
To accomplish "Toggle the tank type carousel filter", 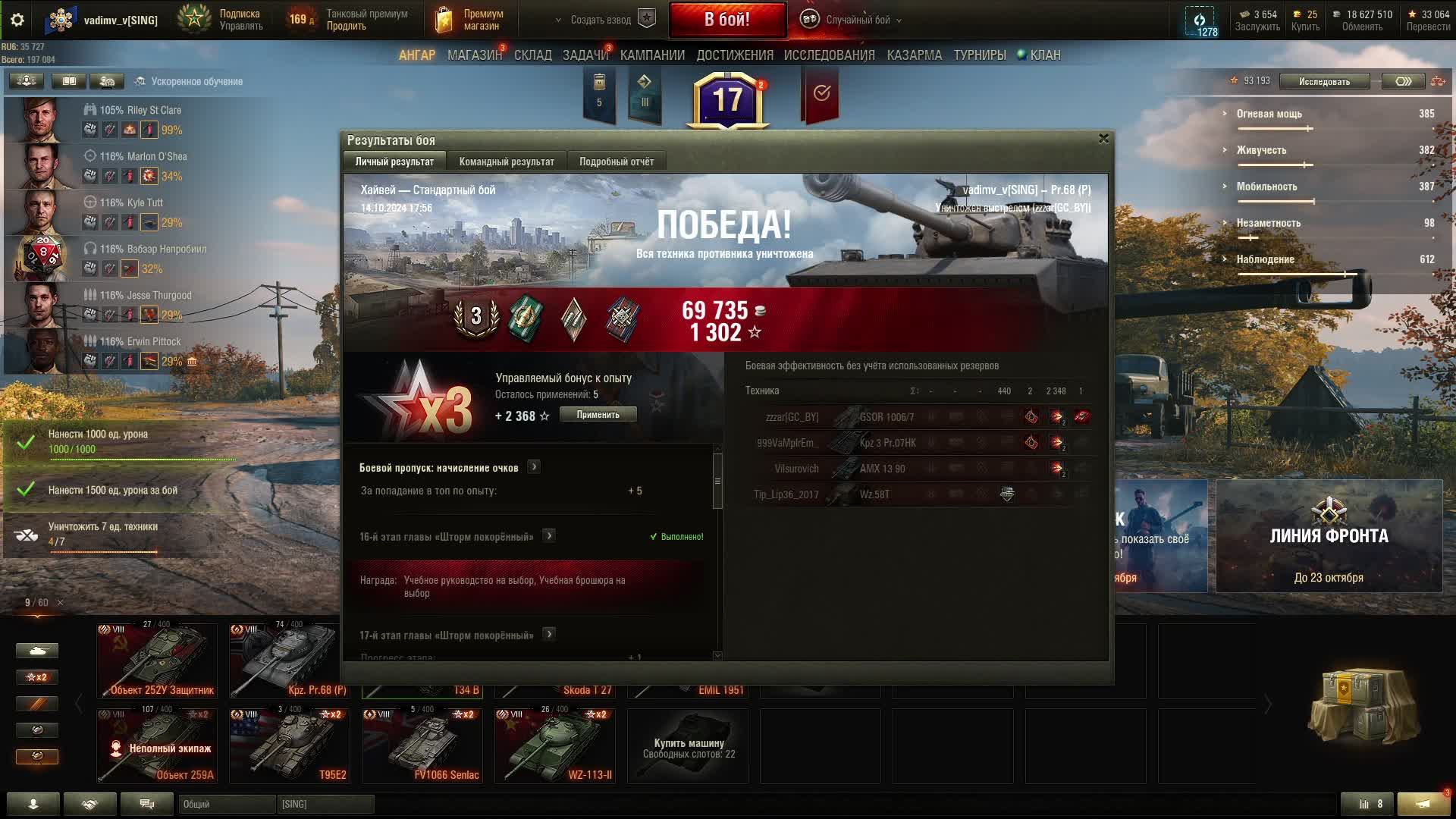I will (x=36, y=651).
